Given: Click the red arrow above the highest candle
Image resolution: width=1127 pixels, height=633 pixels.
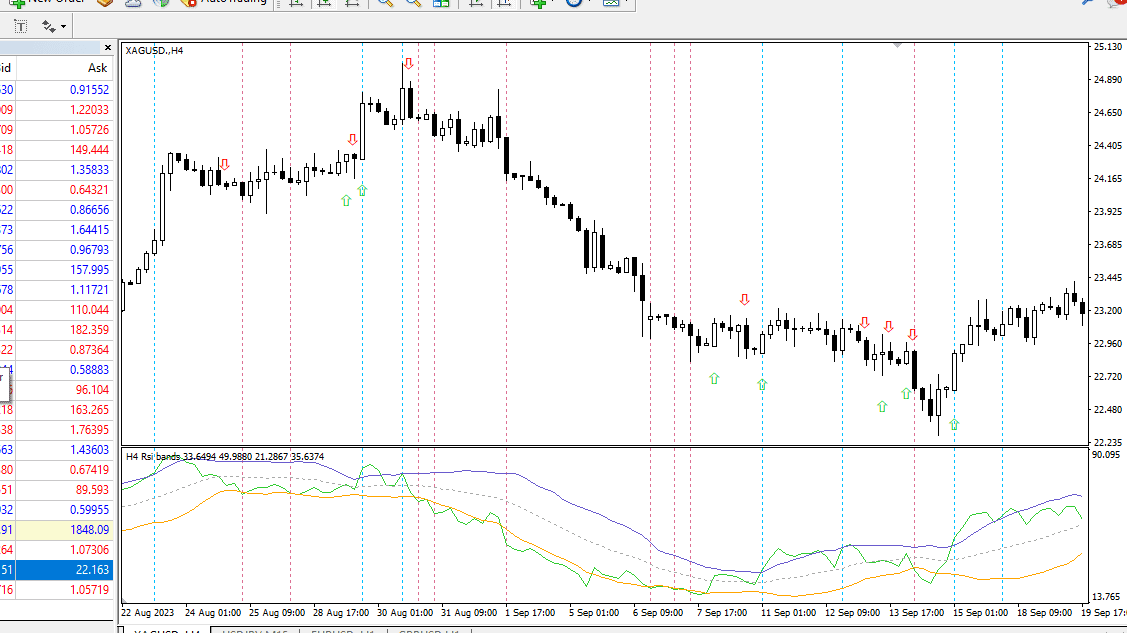Looking at the screenshot, I should 408,64.
